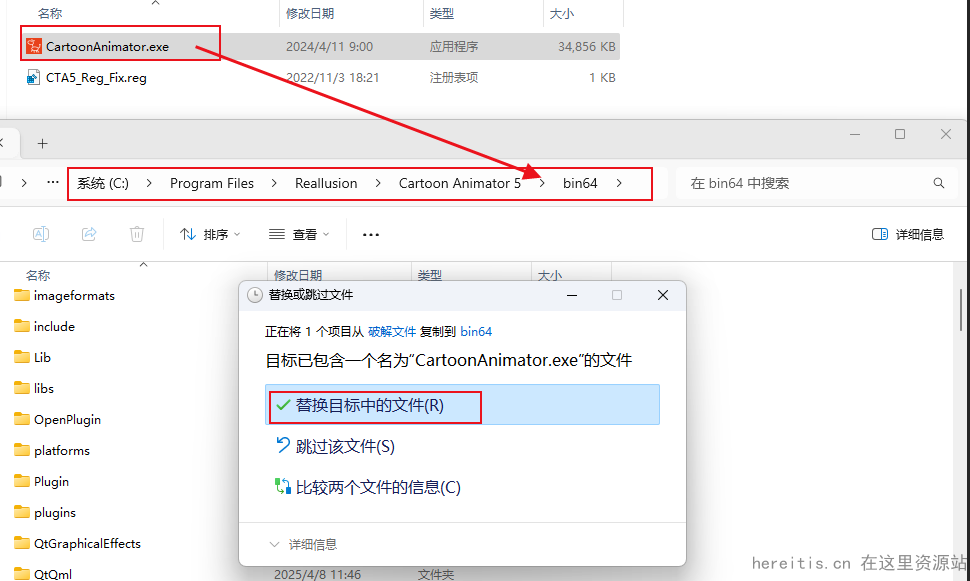This screenshot has height=581, width=970.
Task: Sort bin64 window by 名称 column
Action: (38, 275)
